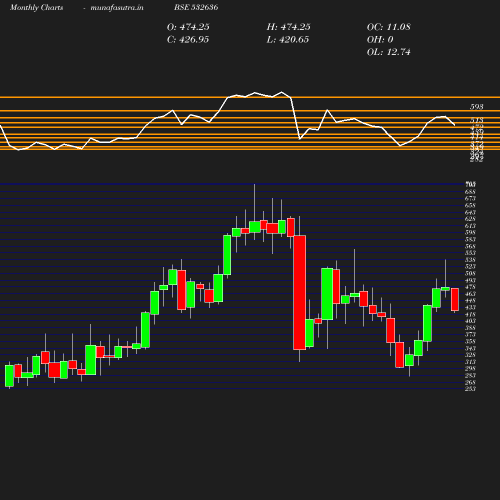
Task: Click the final red candle at the chart's right end
Action: tap(455, 299)
